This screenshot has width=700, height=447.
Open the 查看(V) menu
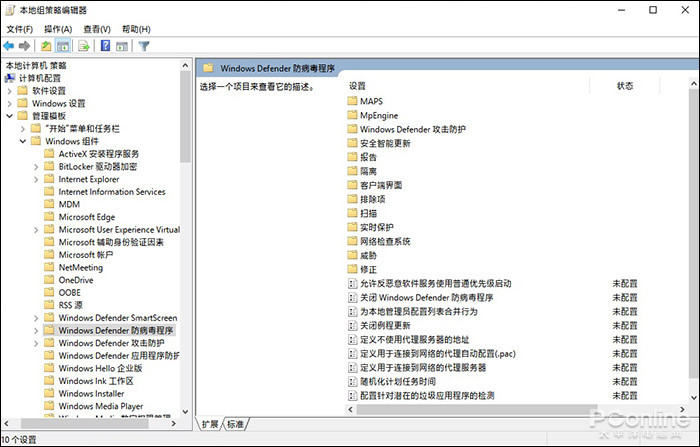click(x=97, y=29)
